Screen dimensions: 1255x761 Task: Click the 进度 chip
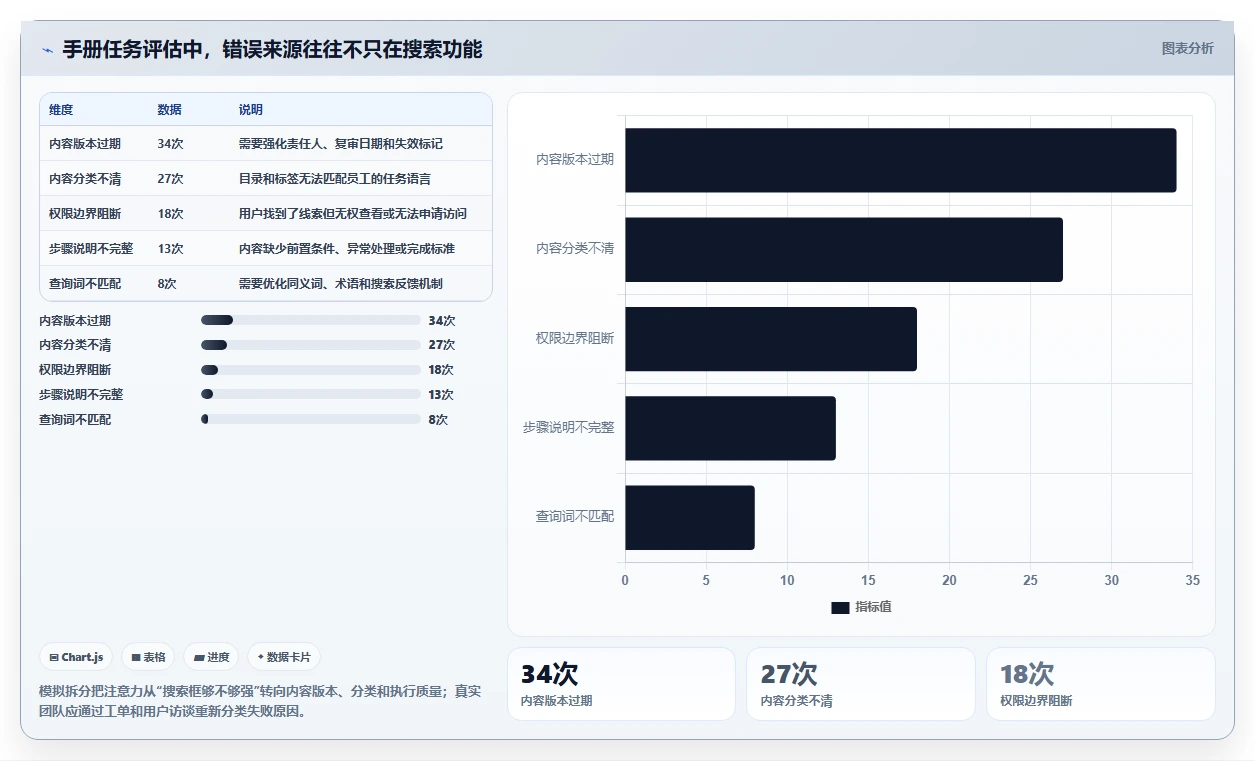[x=211, y=657]
